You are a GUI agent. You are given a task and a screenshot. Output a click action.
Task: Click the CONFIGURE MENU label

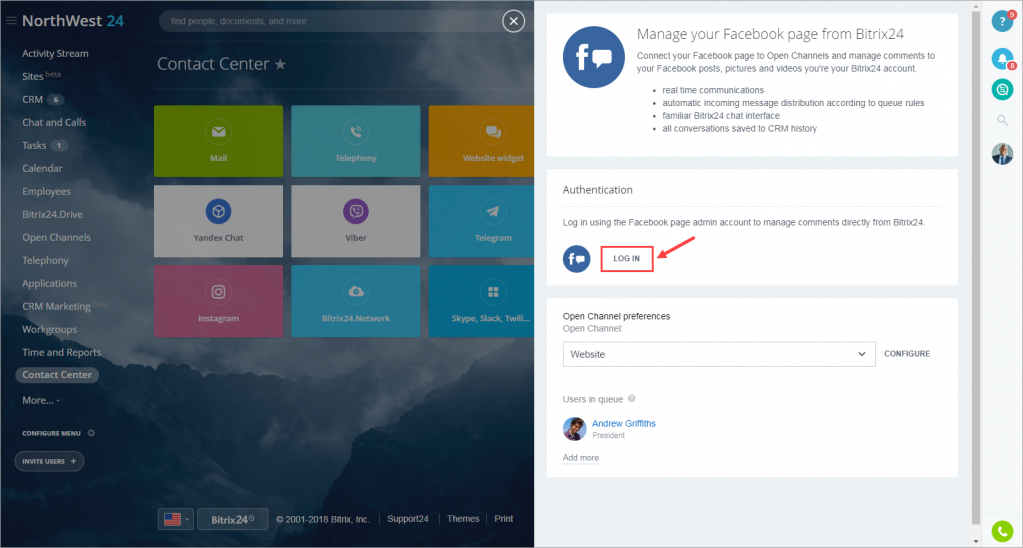coord(52,433)
